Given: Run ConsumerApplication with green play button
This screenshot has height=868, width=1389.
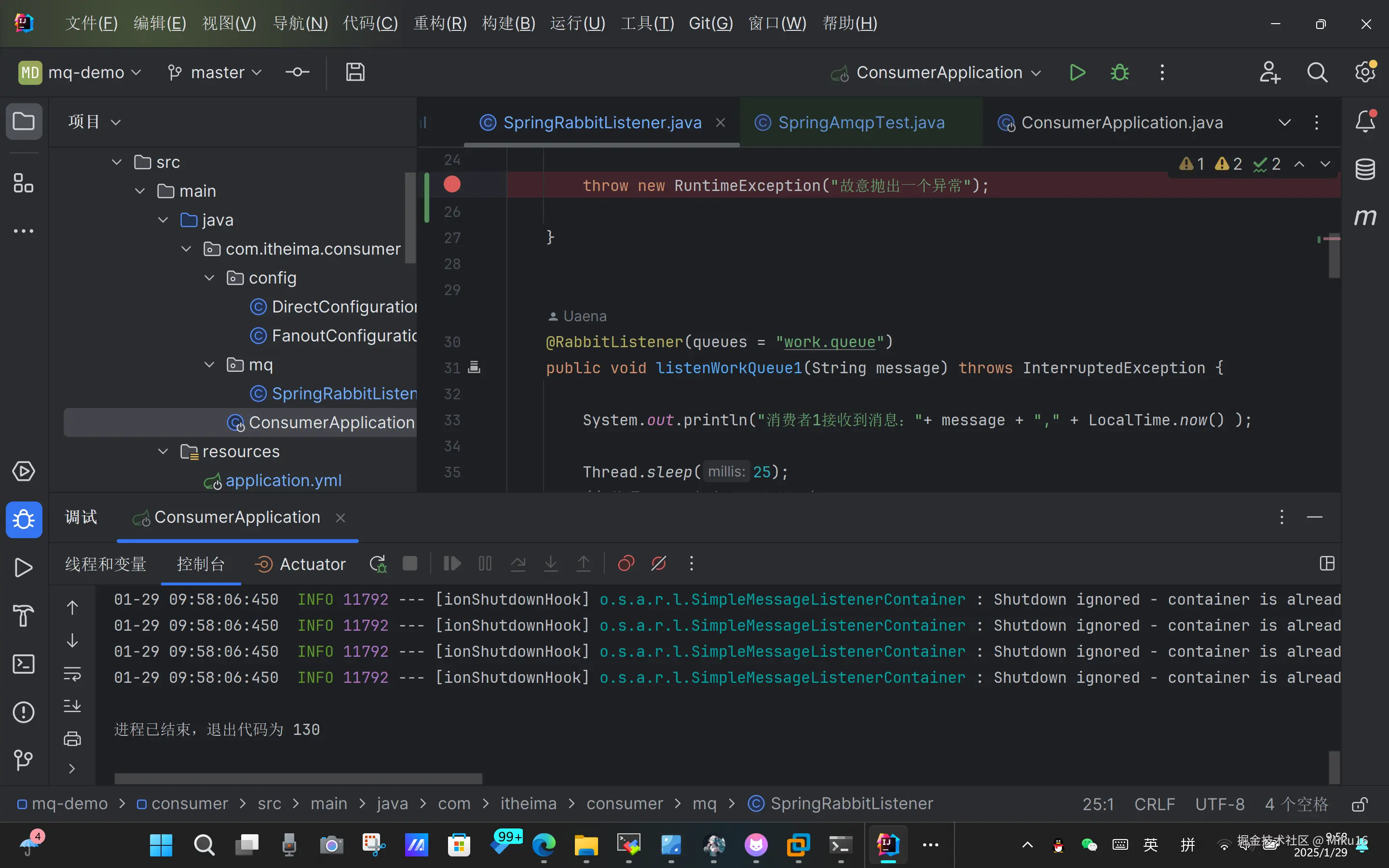Looking at the screenshot, I should pyautogui.click(x=1077, y=73).
